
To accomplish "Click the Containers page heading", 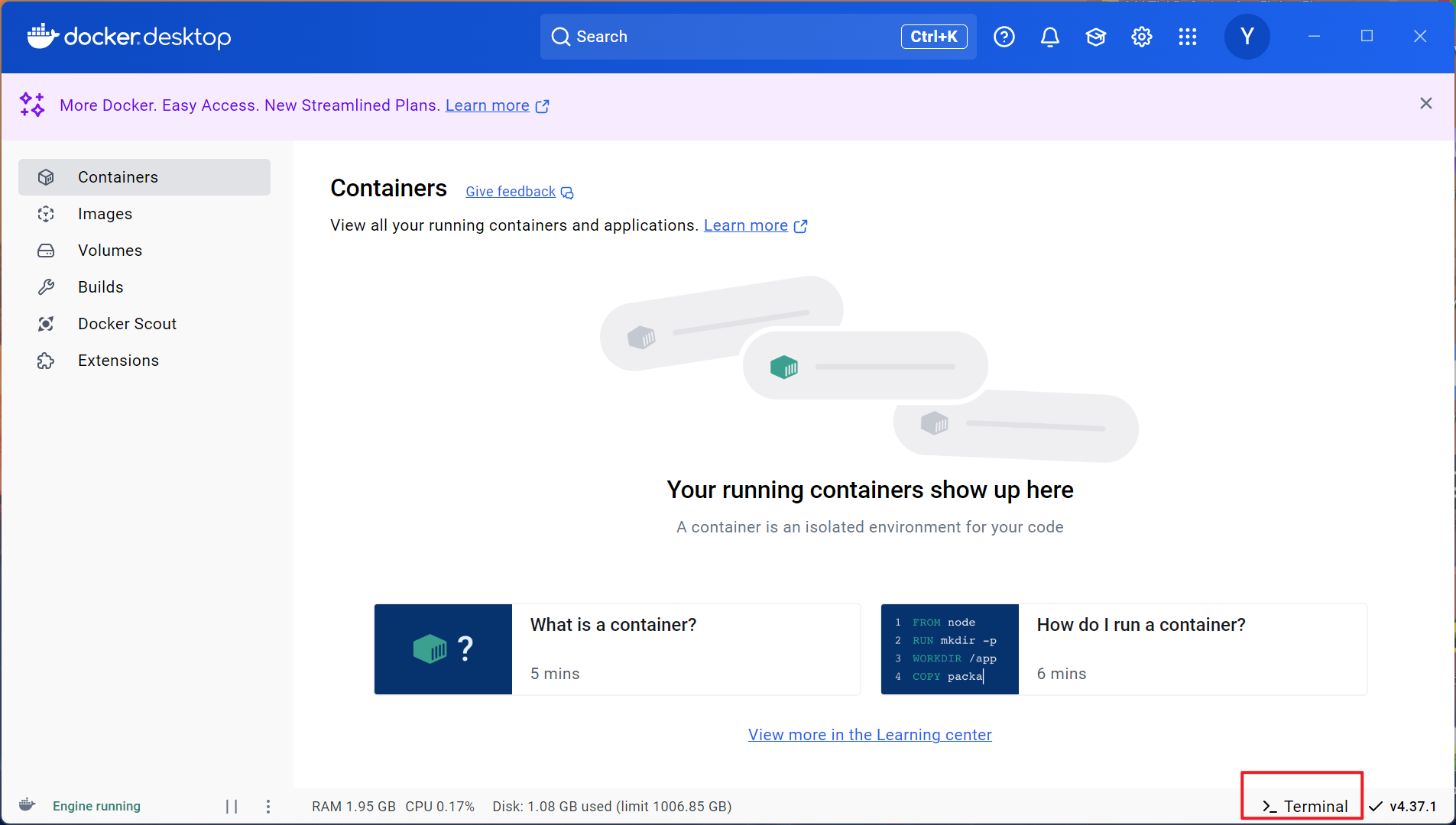I will (388, 189).
